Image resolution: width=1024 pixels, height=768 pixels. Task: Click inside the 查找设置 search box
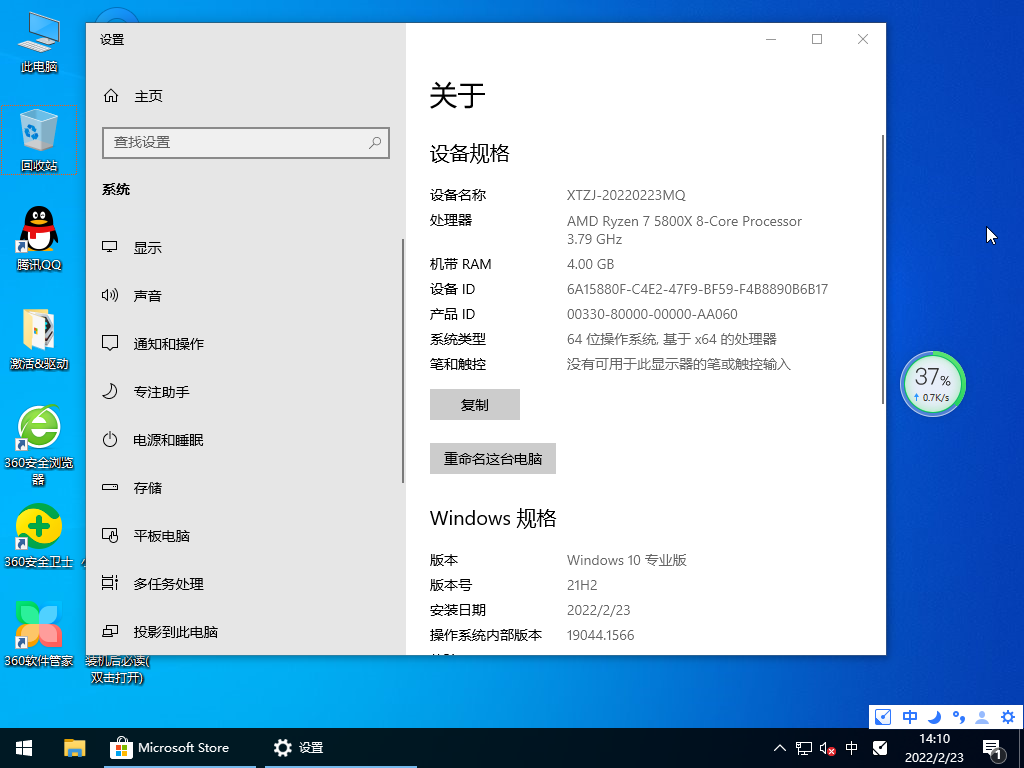tap(245, 143)
